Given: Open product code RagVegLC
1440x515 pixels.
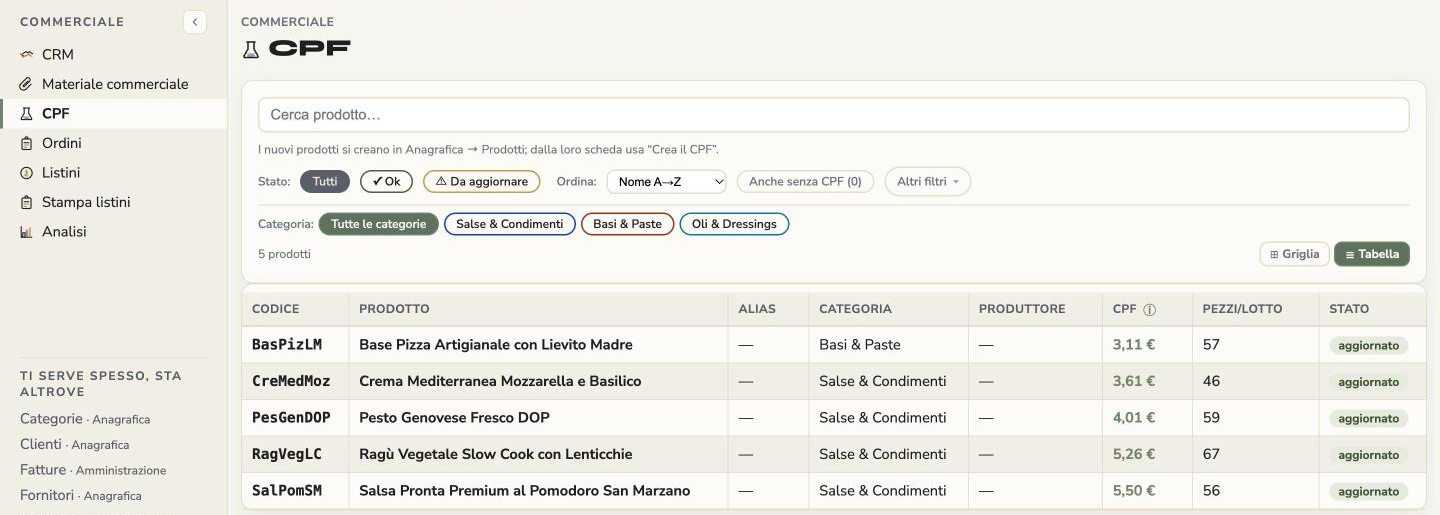Looking at the screenshot, I should (287, 454).
